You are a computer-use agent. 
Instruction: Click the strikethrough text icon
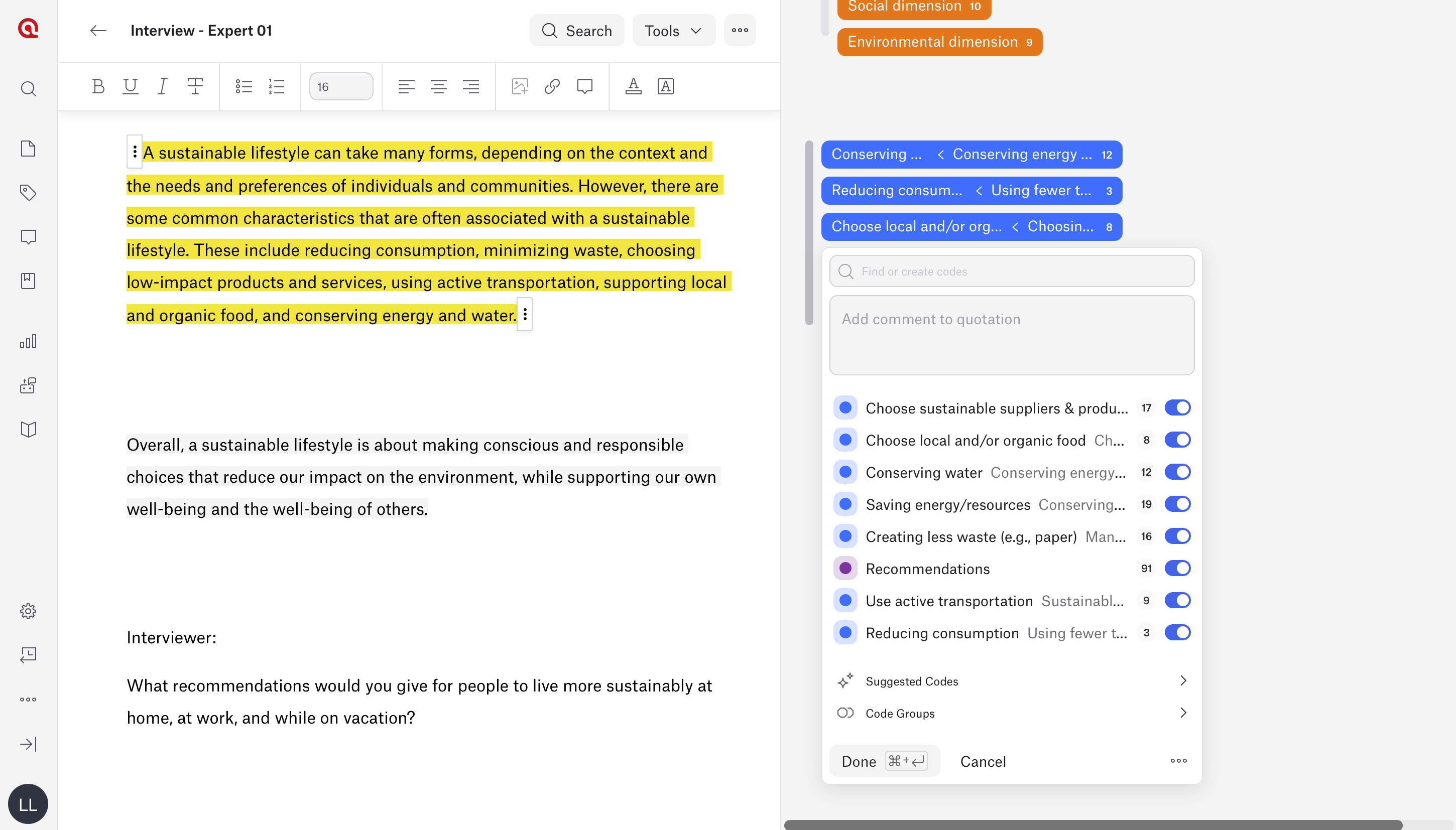click(x=195, y=87)
